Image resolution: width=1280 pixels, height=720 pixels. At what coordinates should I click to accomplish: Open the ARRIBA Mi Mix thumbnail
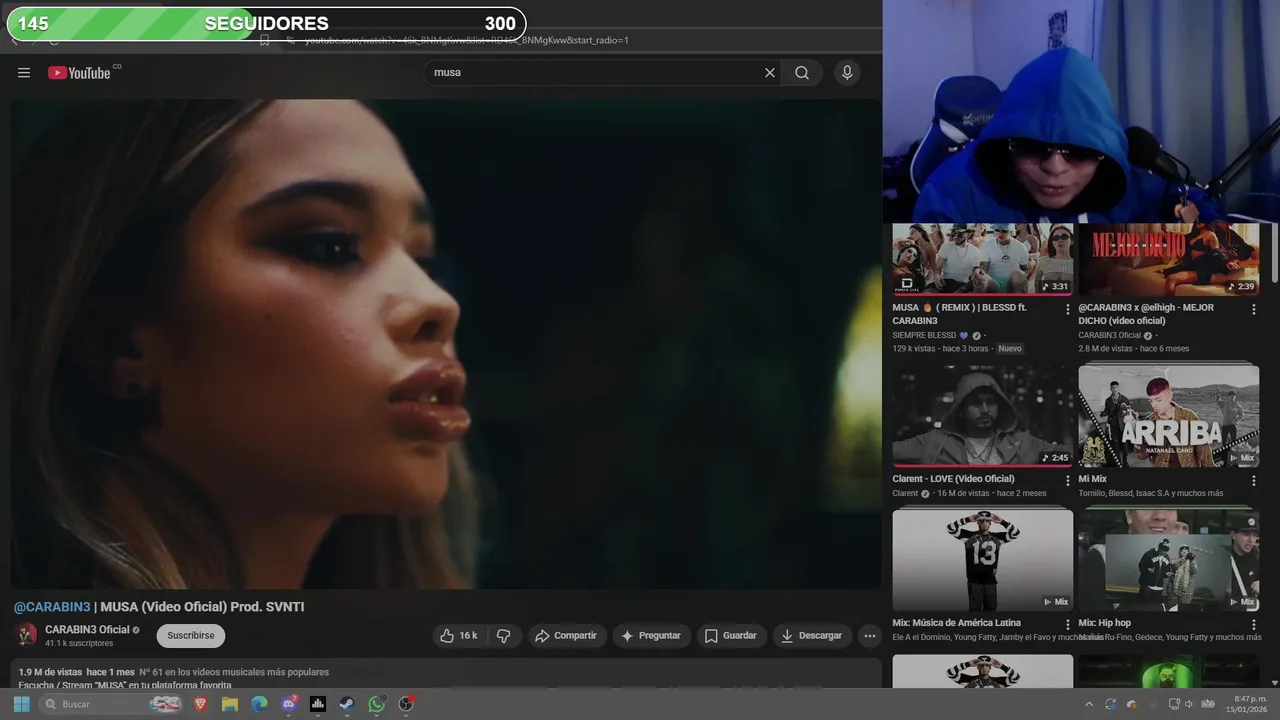coord(1168,416)
